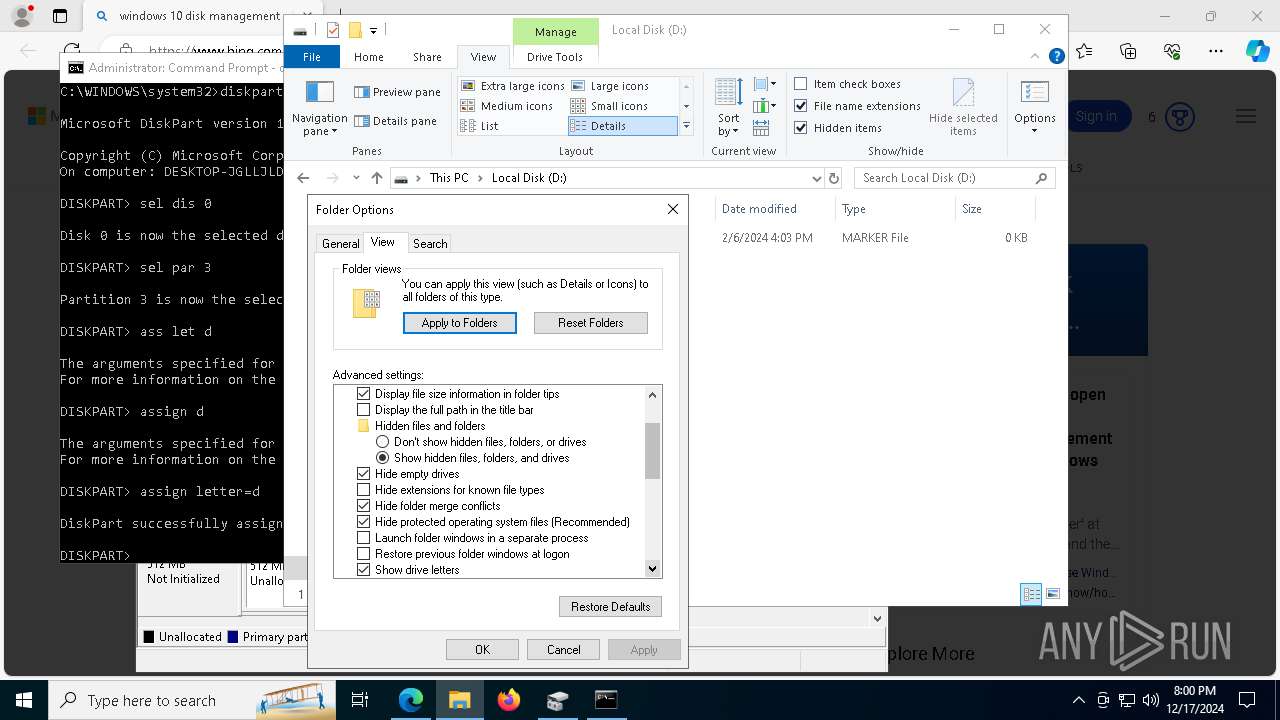Click the Properties quick access icon

[x=333, y=30]
